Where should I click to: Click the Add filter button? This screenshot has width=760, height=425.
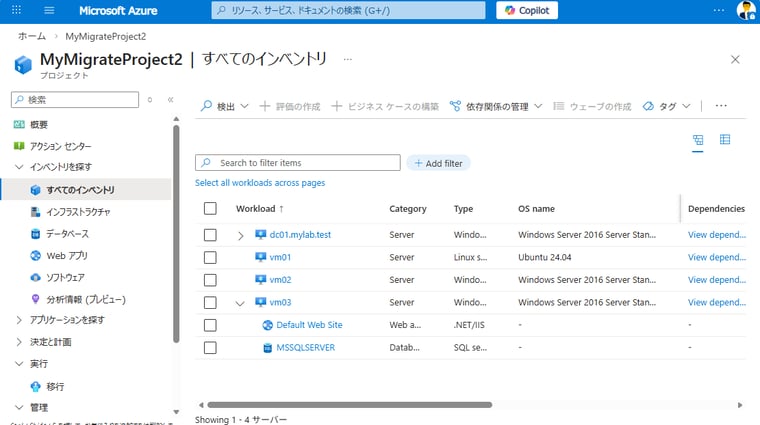click(438, 163)
